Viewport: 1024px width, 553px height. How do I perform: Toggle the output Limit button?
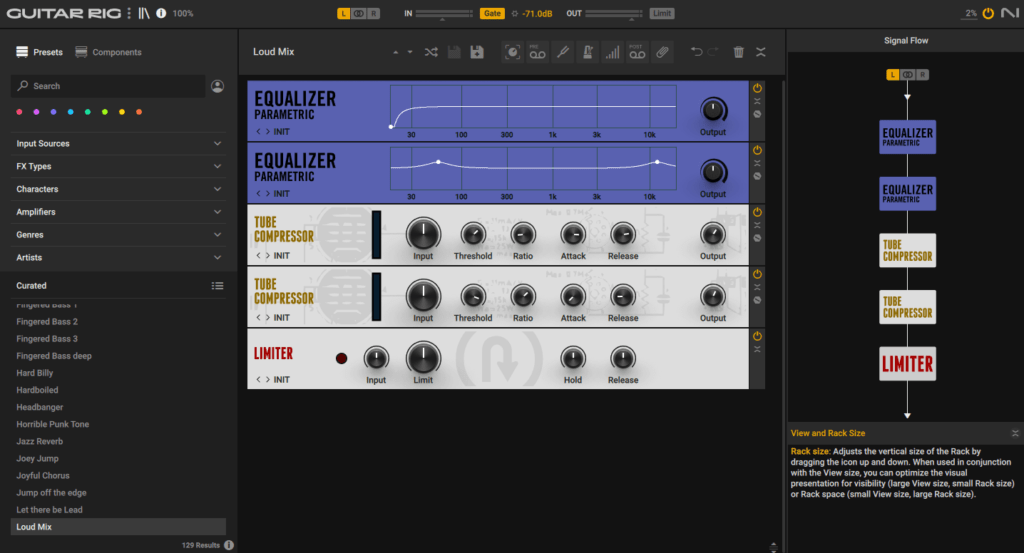[x=662, y=13]
